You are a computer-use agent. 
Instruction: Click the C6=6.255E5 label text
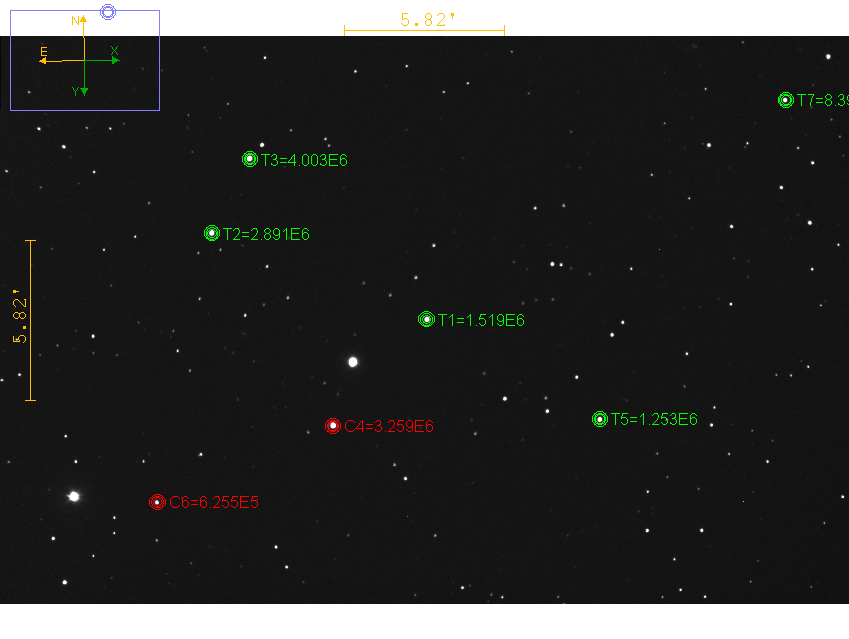pos(214,503)
